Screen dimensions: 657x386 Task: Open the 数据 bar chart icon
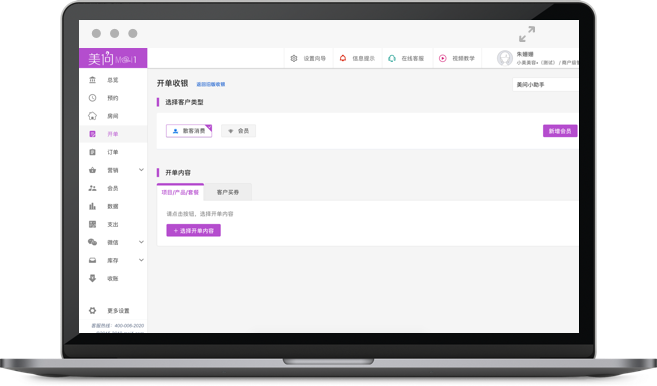(93, 206)
